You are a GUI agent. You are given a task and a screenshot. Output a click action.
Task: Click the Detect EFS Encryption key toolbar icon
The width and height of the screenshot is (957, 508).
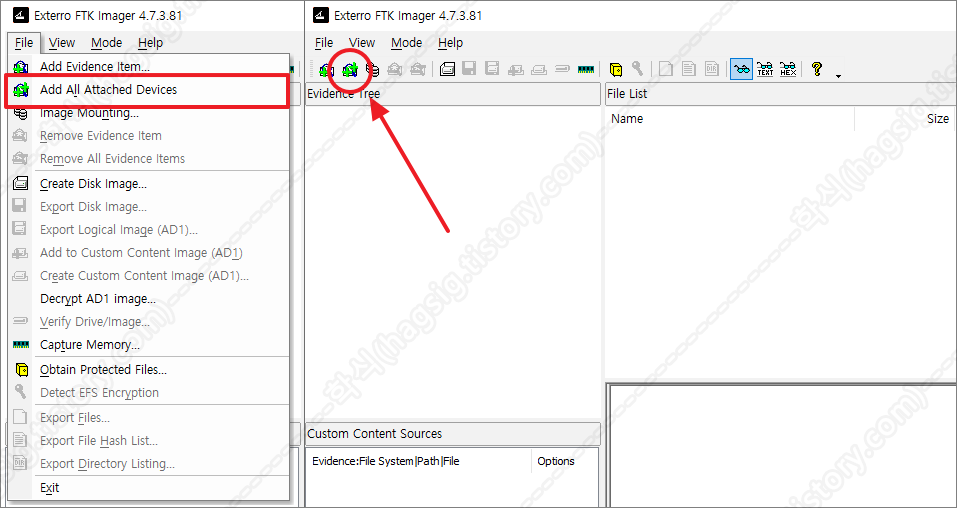coord(637,69)
